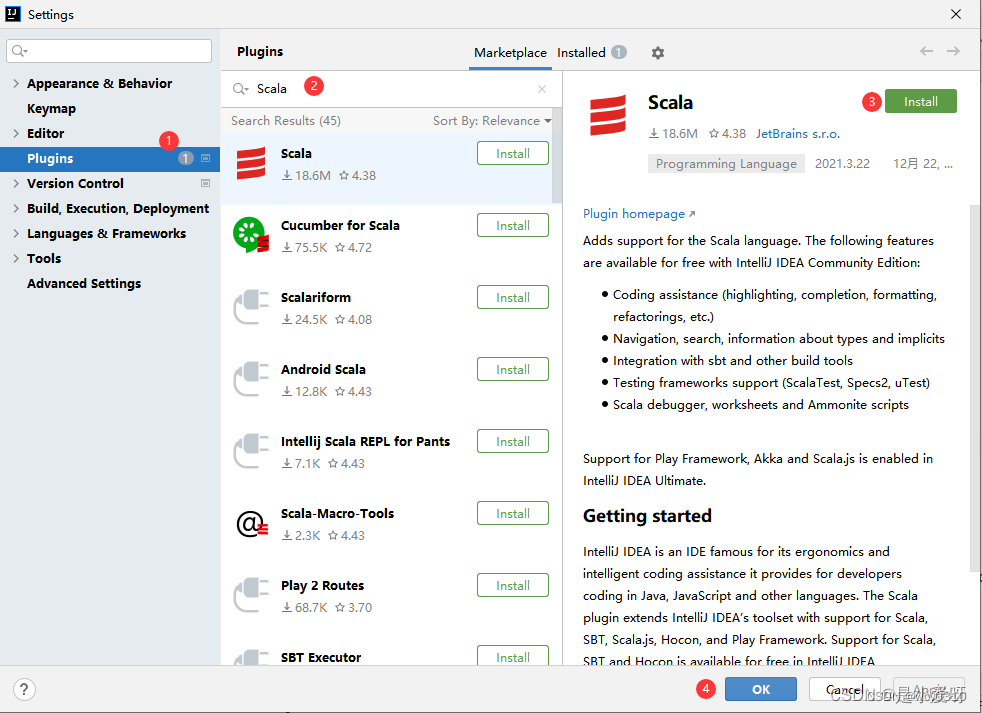Switch to the Installed tab

[581, 53]
